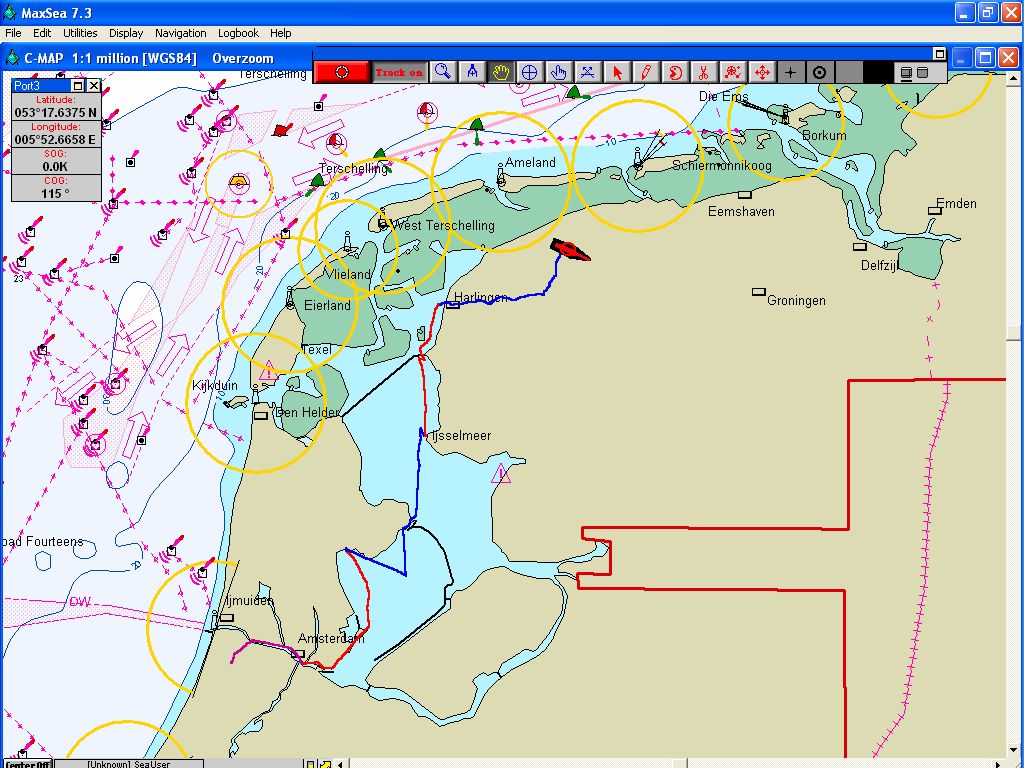The width and height of the screenshot is (1024, 768).
Task: Click vertical scrollbar up arrow
Action: coord(1014,79)
